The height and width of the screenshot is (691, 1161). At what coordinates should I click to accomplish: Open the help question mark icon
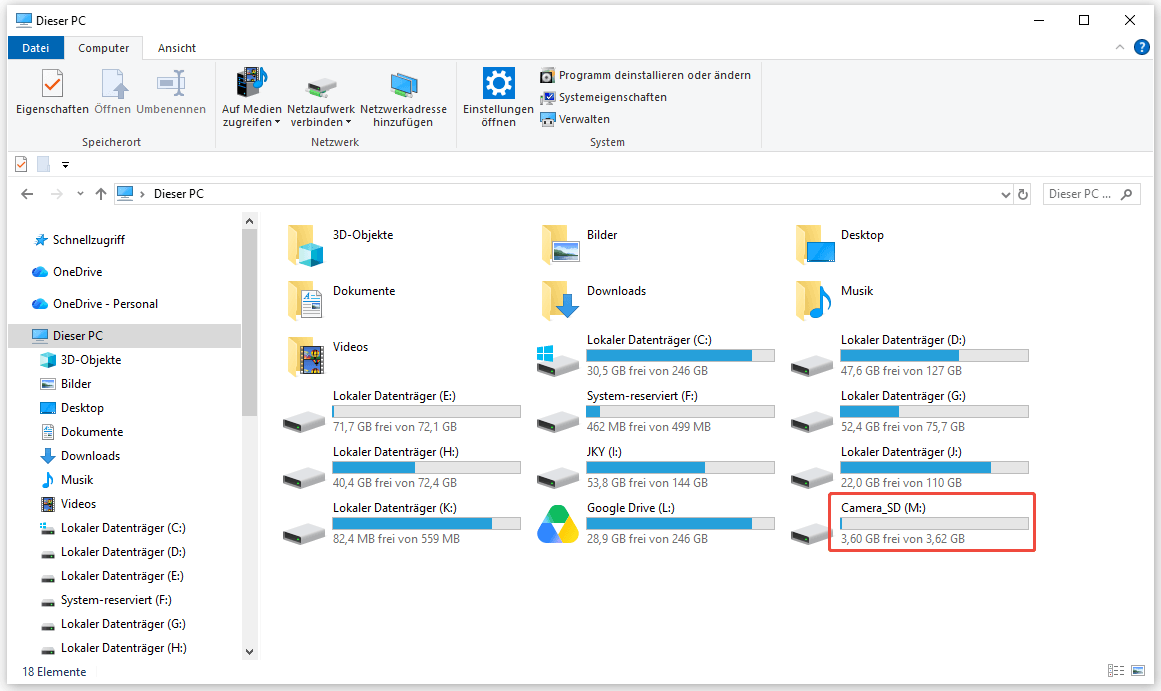(x=1142, y=47)
